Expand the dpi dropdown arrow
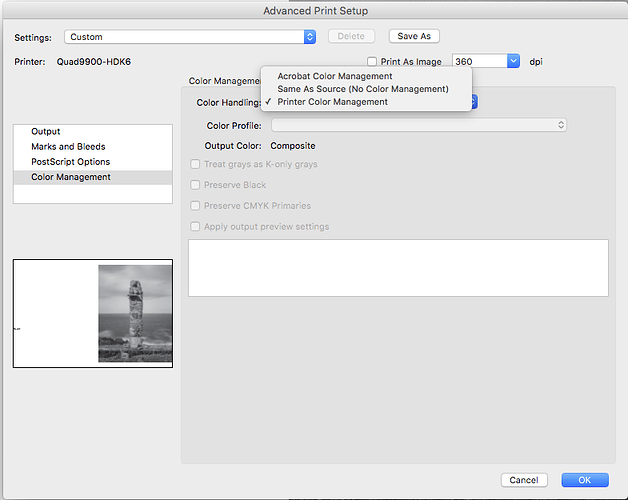 pyautogui.click(x=514, y=61)
